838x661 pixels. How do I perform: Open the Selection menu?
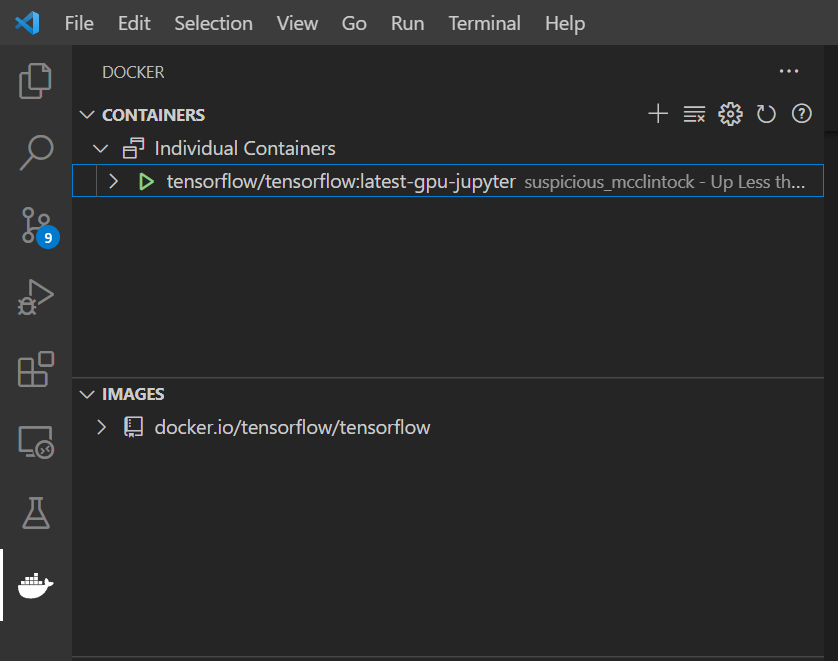tap(213, 24)
